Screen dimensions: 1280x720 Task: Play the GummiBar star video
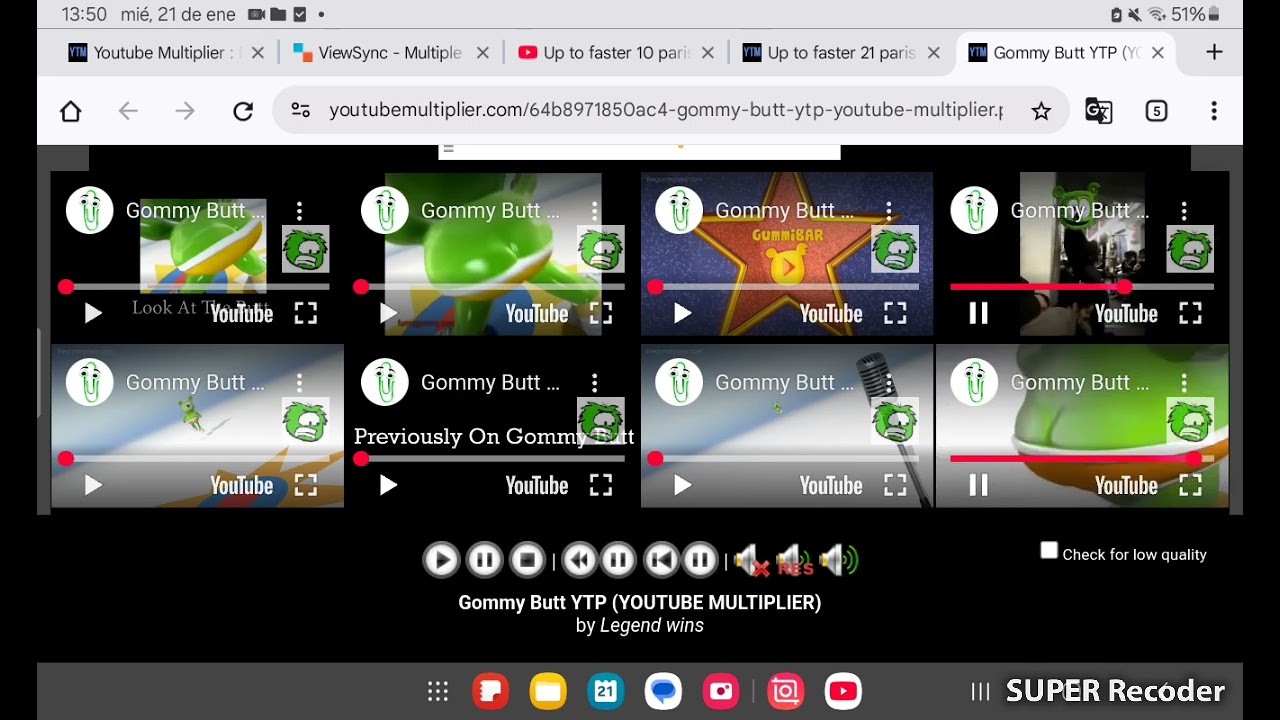[x=683, y=314]
